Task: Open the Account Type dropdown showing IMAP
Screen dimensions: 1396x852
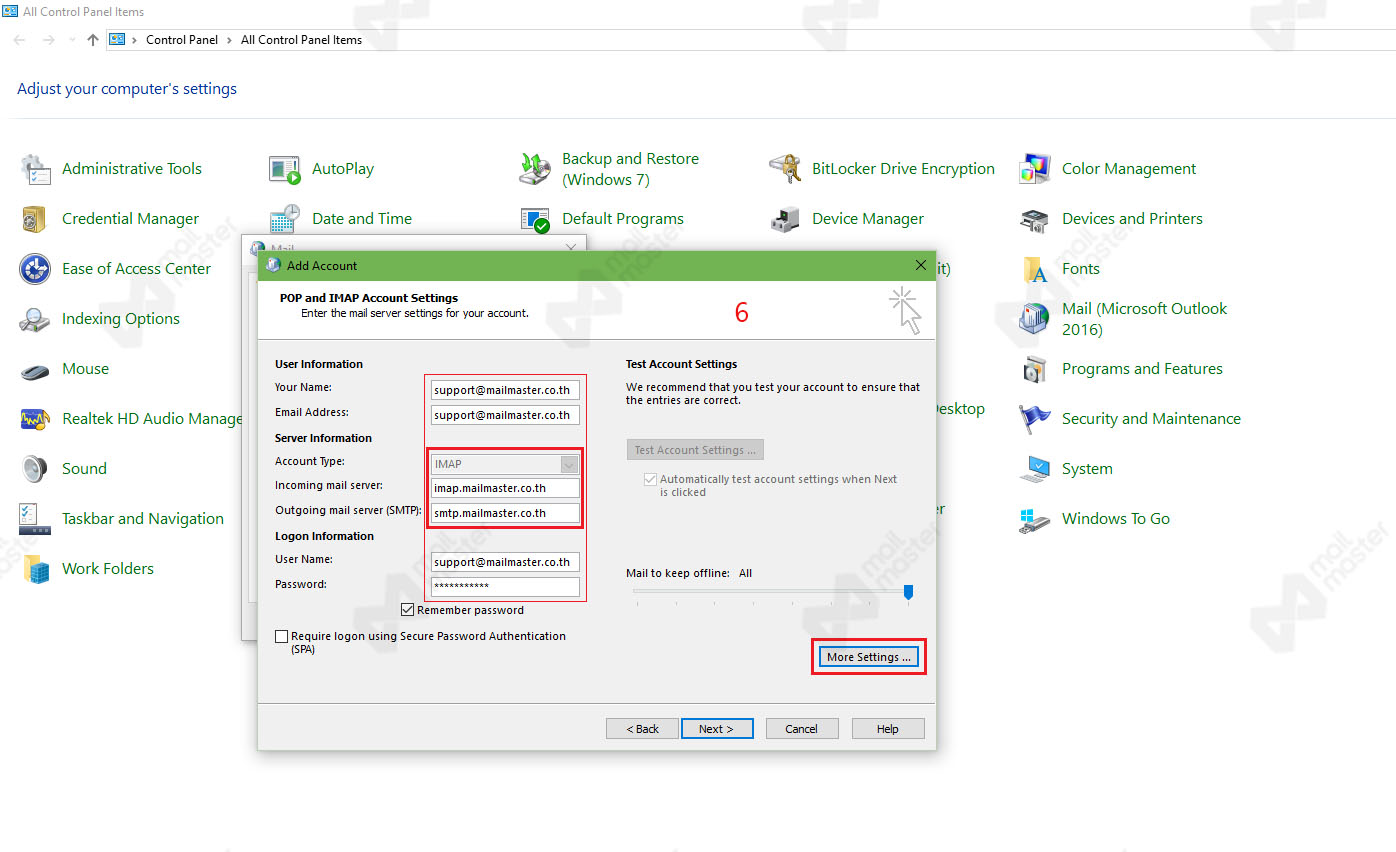Action: point(567,463)
